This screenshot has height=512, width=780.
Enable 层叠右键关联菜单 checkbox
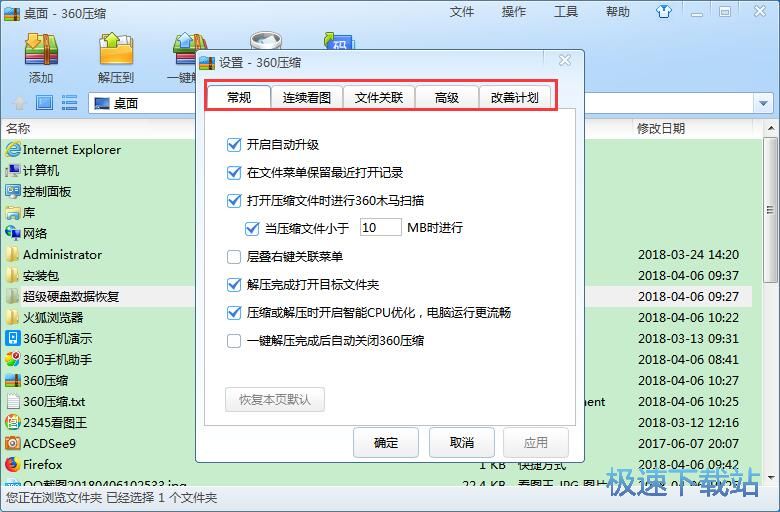coord(234,257)
